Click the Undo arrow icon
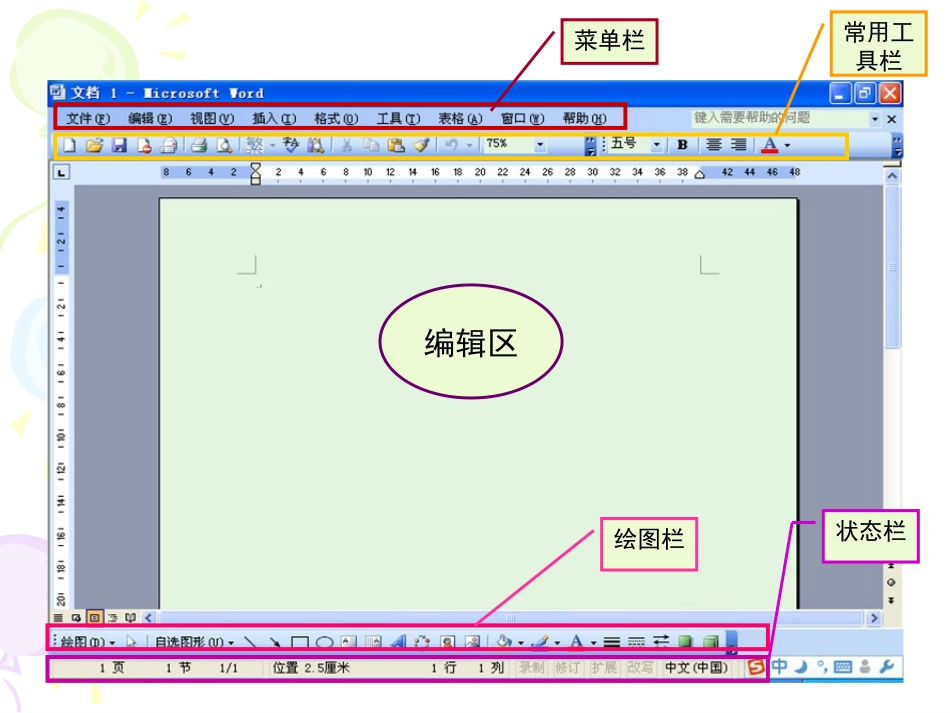The width and height of the screenshot is (950, 713). [x=451, y=145]
